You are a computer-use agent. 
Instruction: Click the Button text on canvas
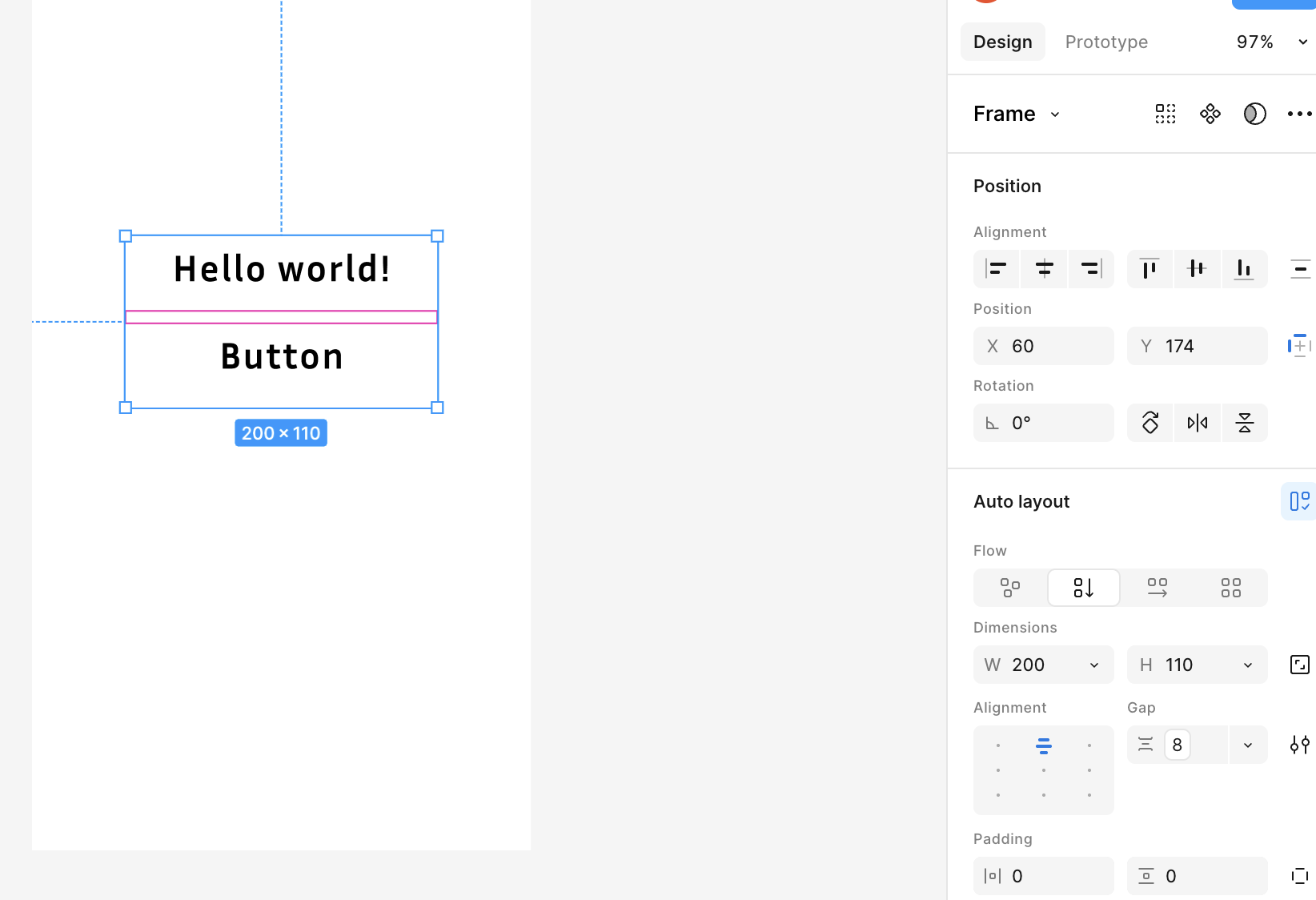pyautogui.click(x=282, y=357)
